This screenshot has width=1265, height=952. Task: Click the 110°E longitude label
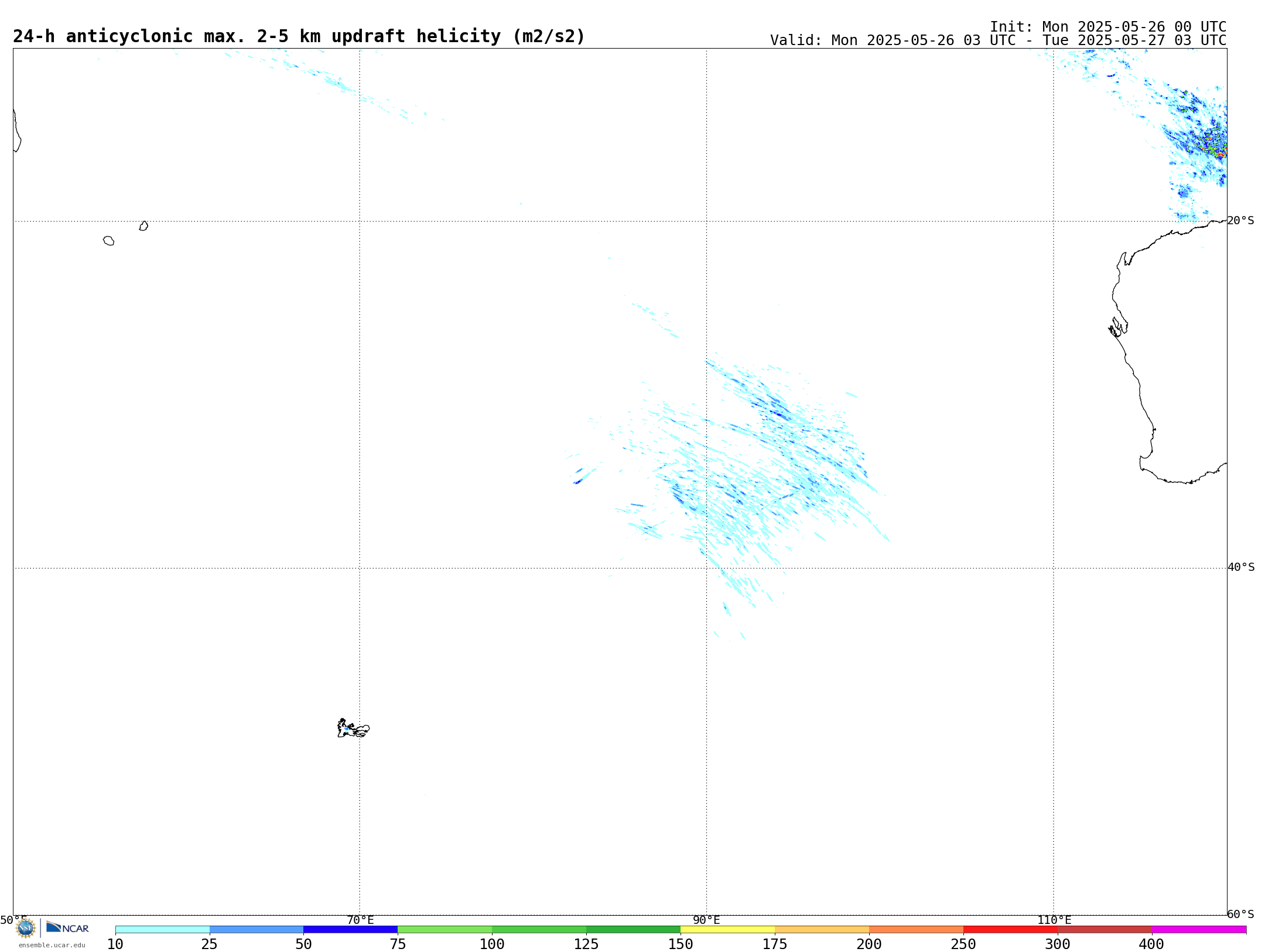(x=1054, y=920)
